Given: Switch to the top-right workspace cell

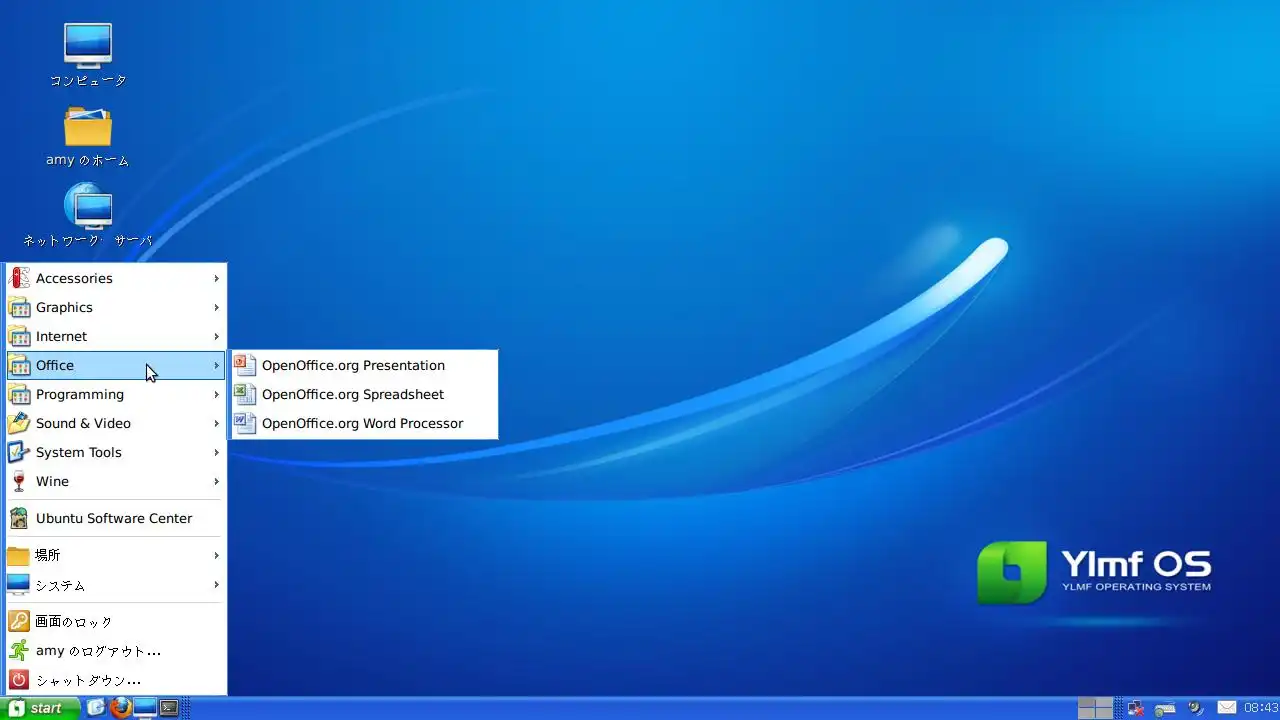Looking at the screenshot, I should [1104, 703].
